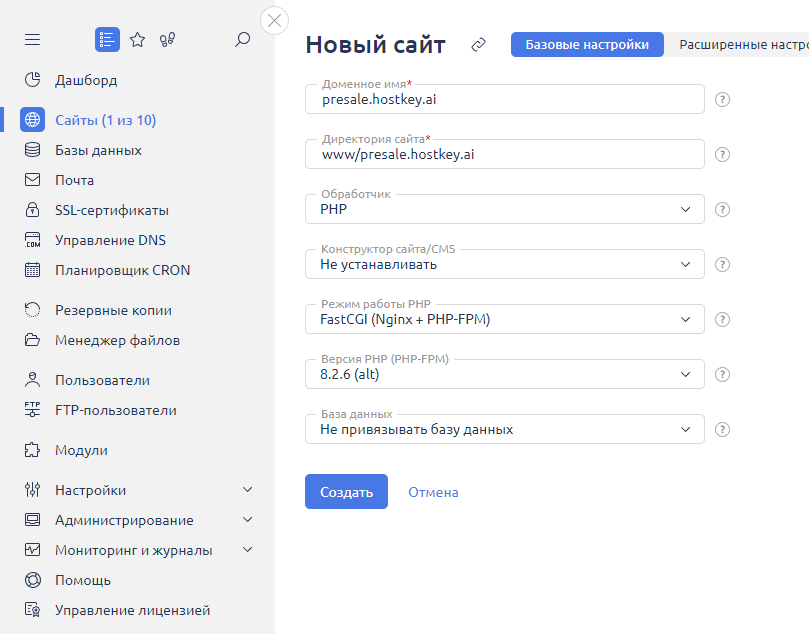
Task: Open SSL-сертификаты menu item
Action: point(112,210)
